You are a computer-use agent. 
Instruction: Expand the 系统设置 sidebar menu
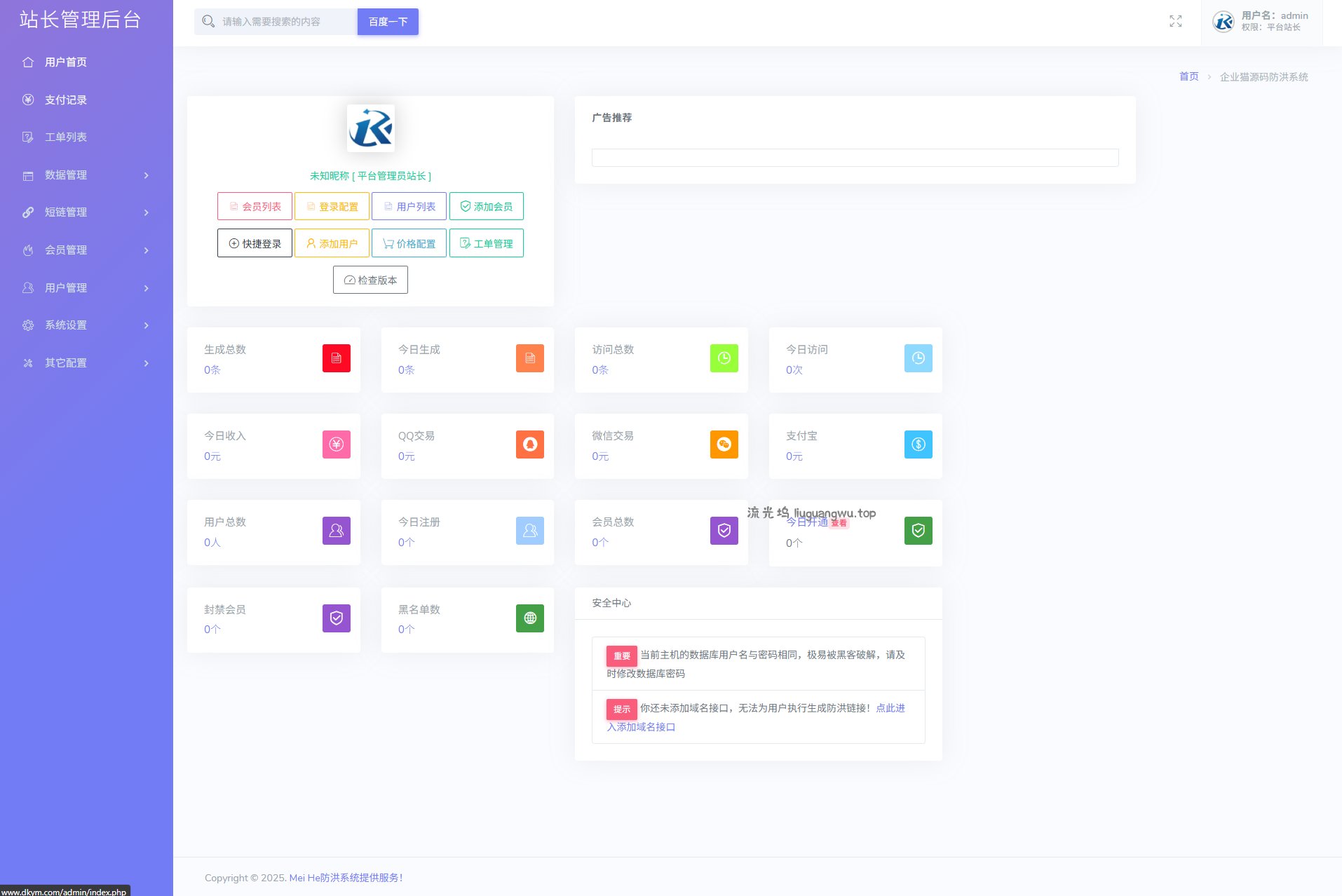point(86,325)
